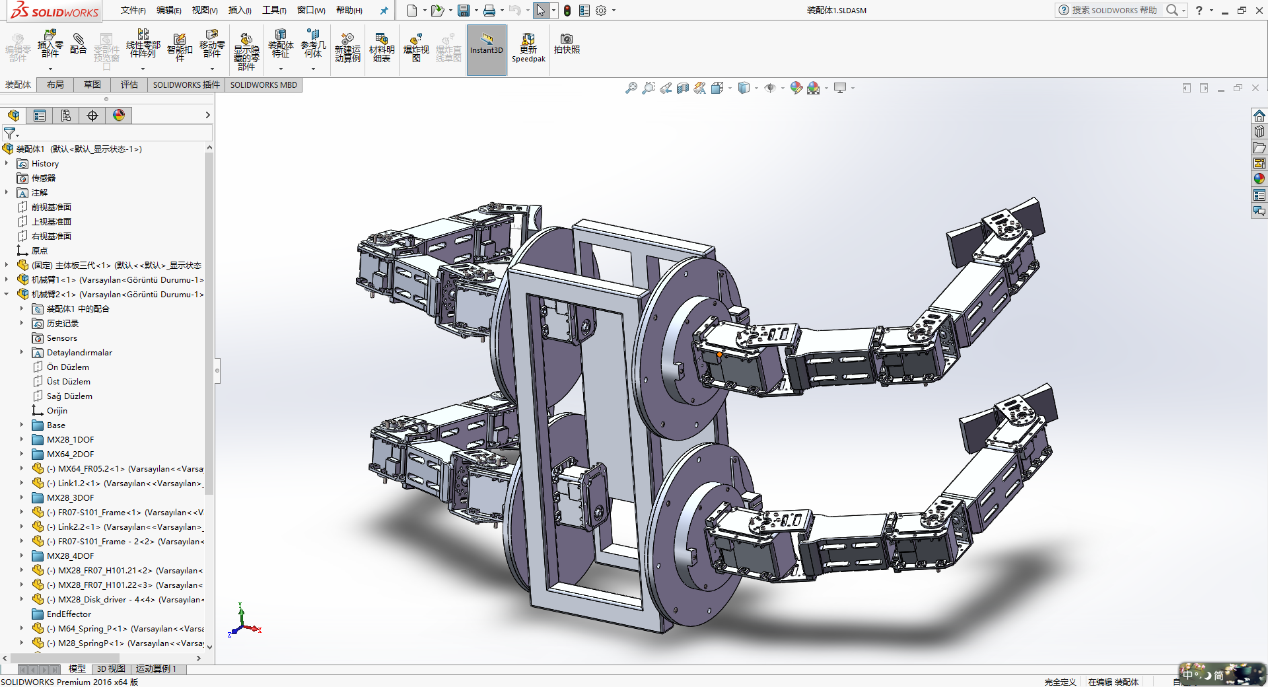Image resolution: width=1268 pixels, height=687 pixels.
Task: Toggle the pin icon beside the menu bar
Action: (x=383, y=10)
